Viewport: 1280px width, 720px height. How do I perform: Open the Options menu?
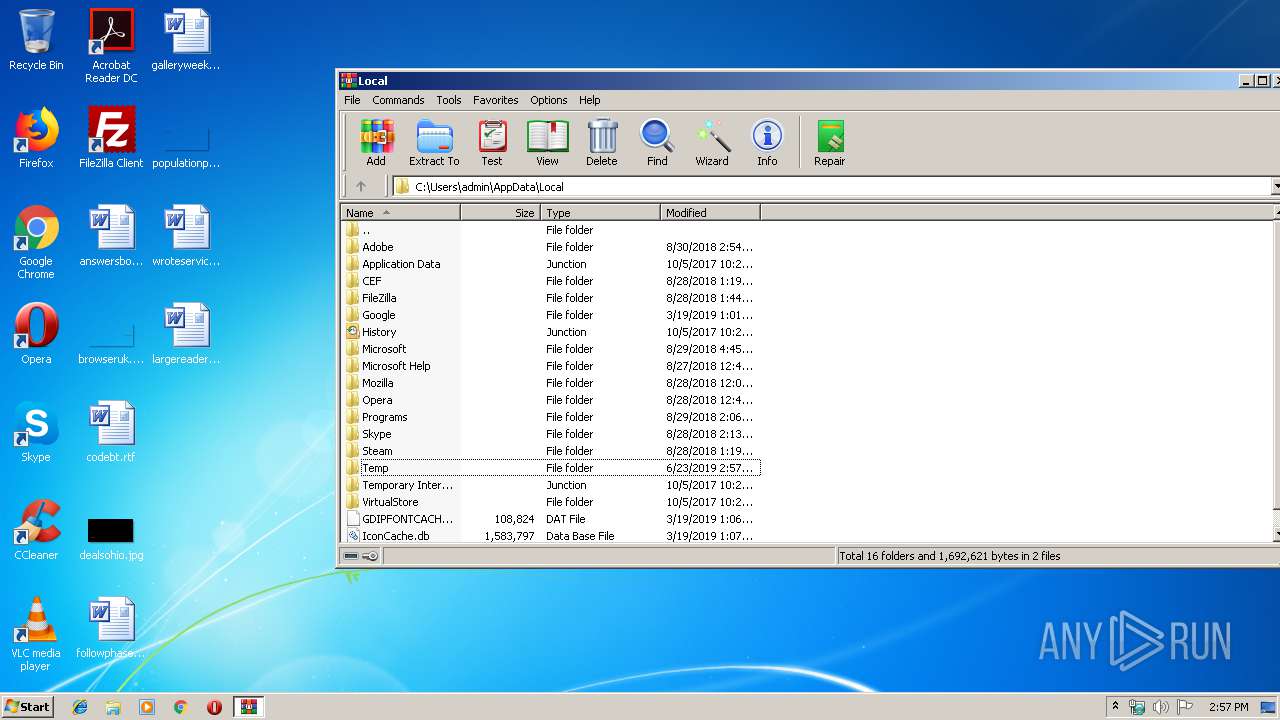pyautogui.click(x=548, y=100)
